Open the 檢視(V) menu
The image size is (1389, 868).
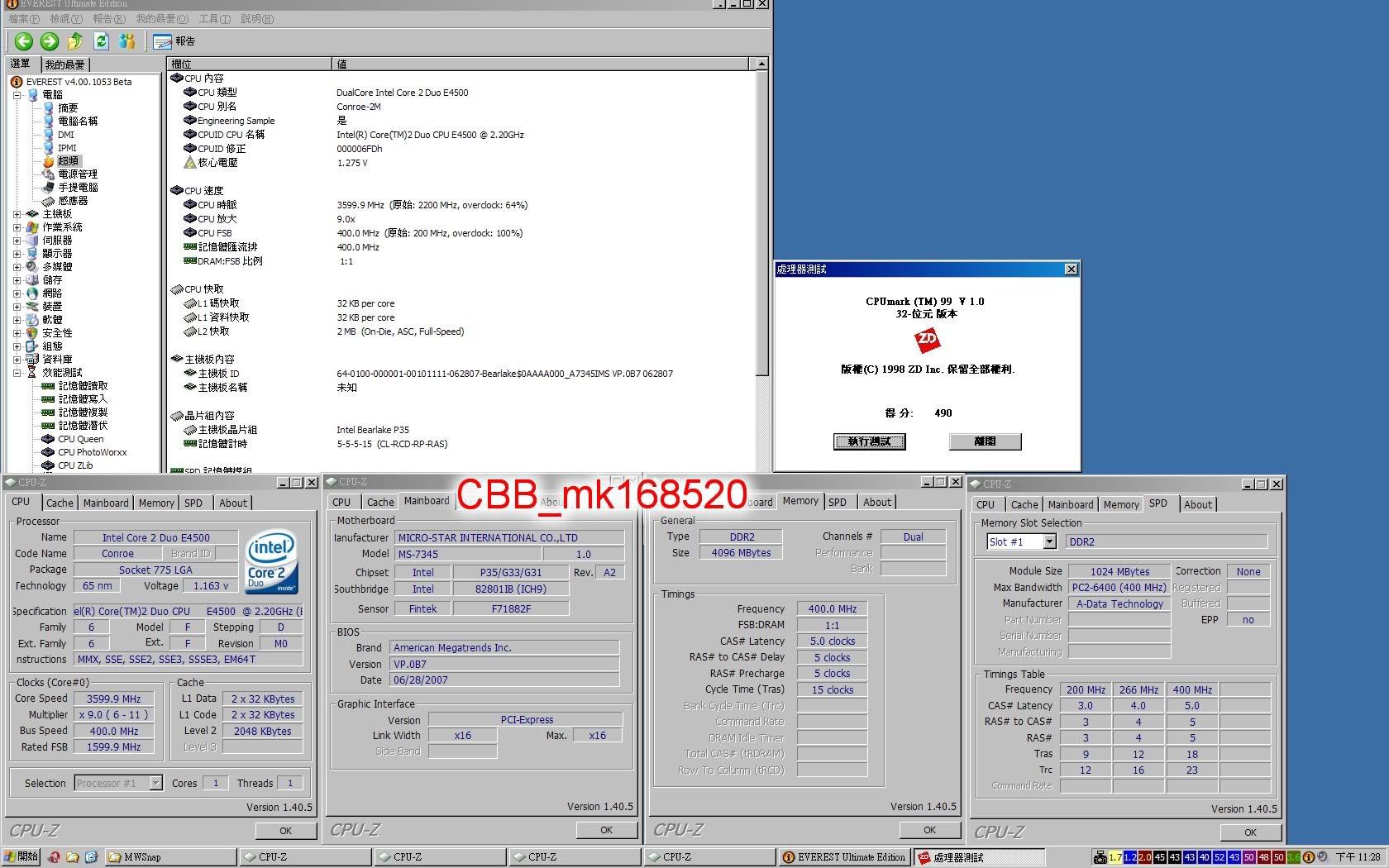(x=66, y=18)
